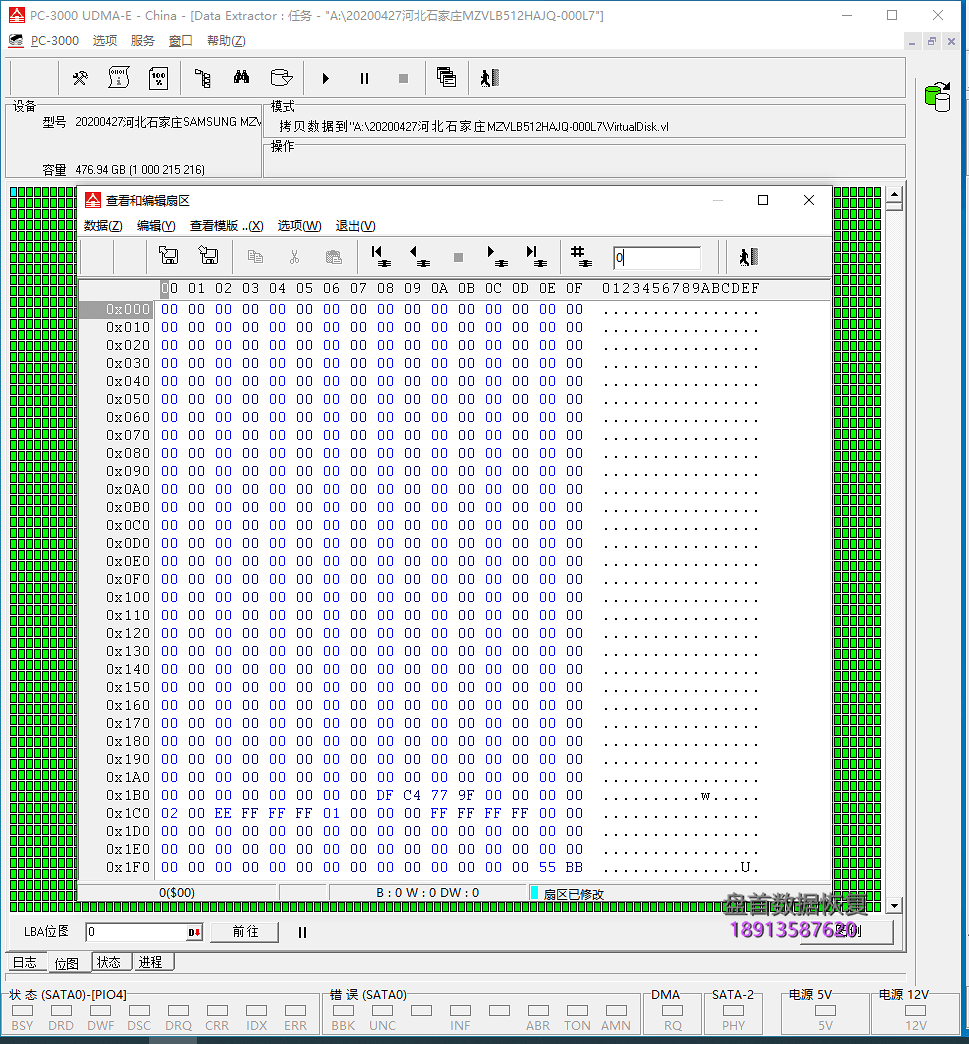Viewport: 969px width, 1044px height.
Task: Go to next sector icon
Action: click(x=497, y=256)
